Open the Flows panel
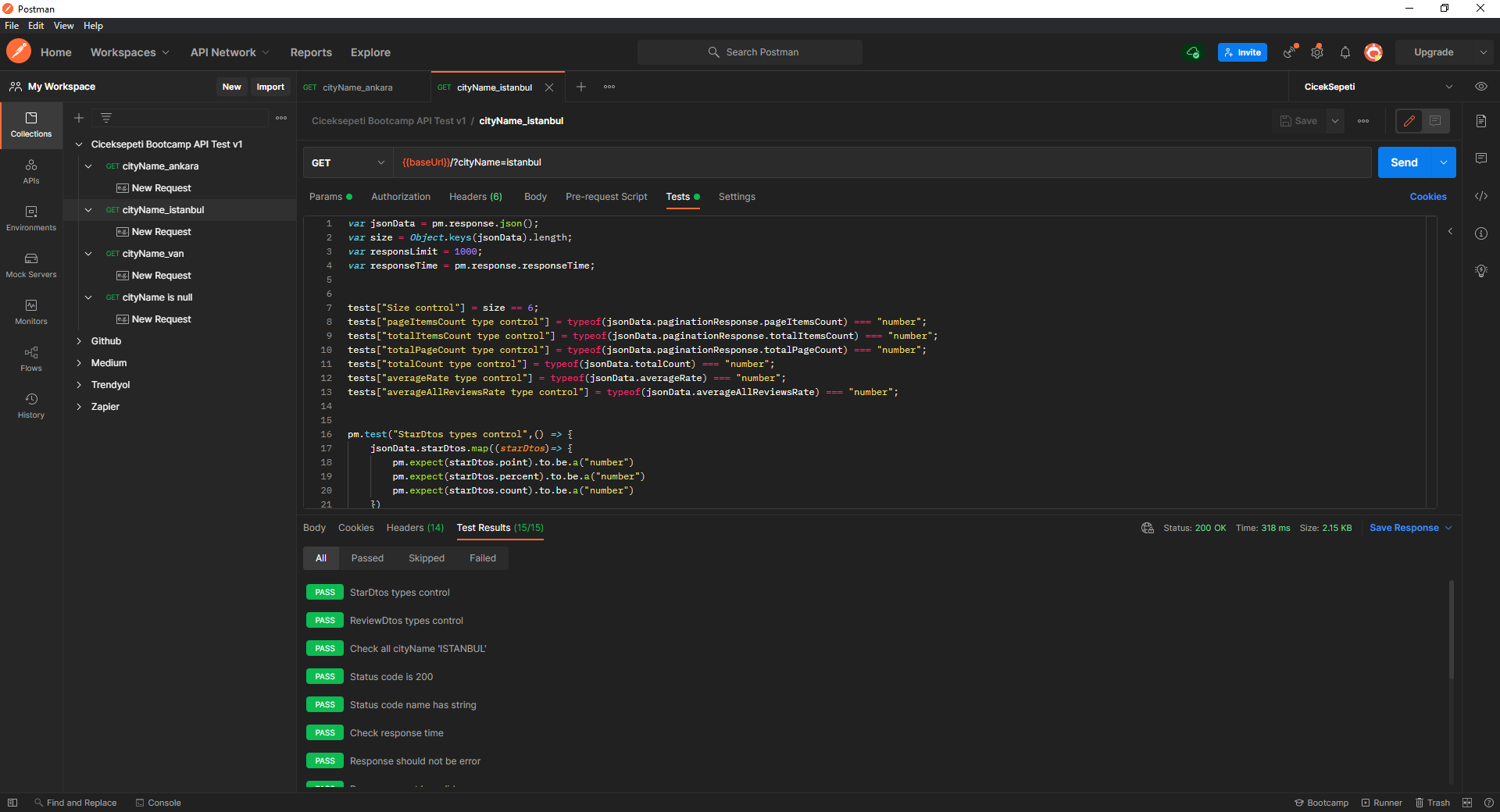The height and width of the screenshot is (812, 1500). [x=30, y=359]
